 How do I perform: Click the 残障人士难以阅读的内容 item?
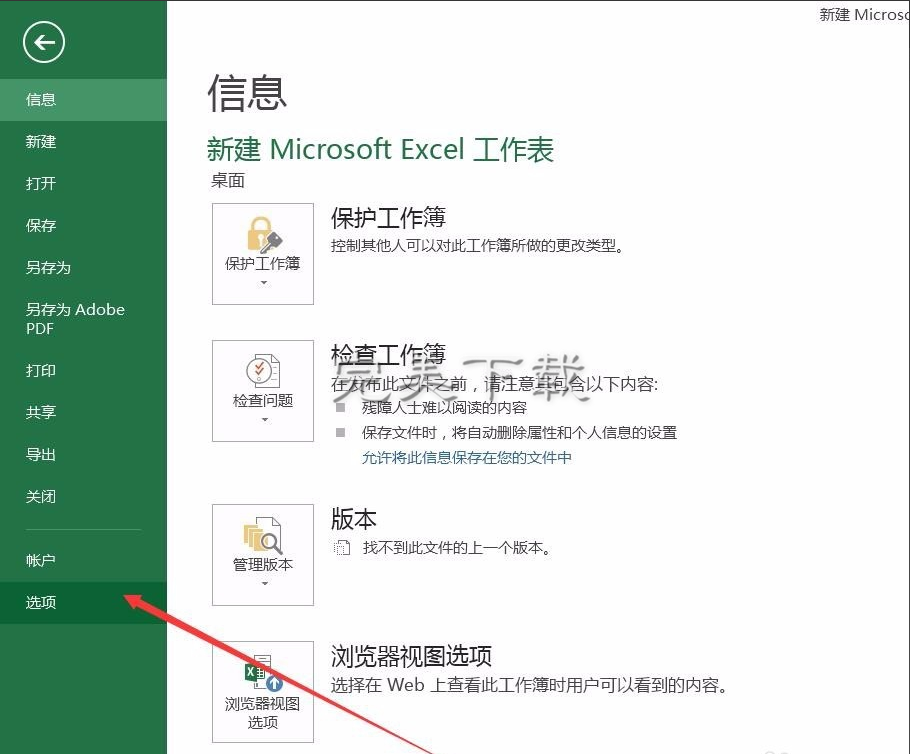[445, 408]
